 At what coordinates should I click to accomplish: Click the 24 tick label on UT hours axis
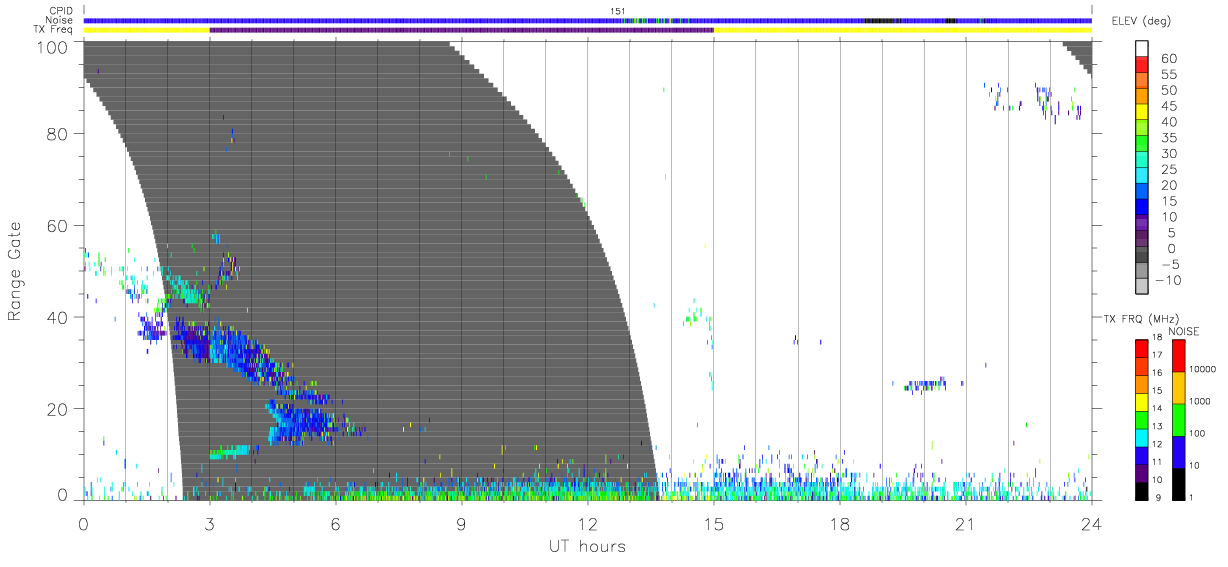tap(1092, 524)
